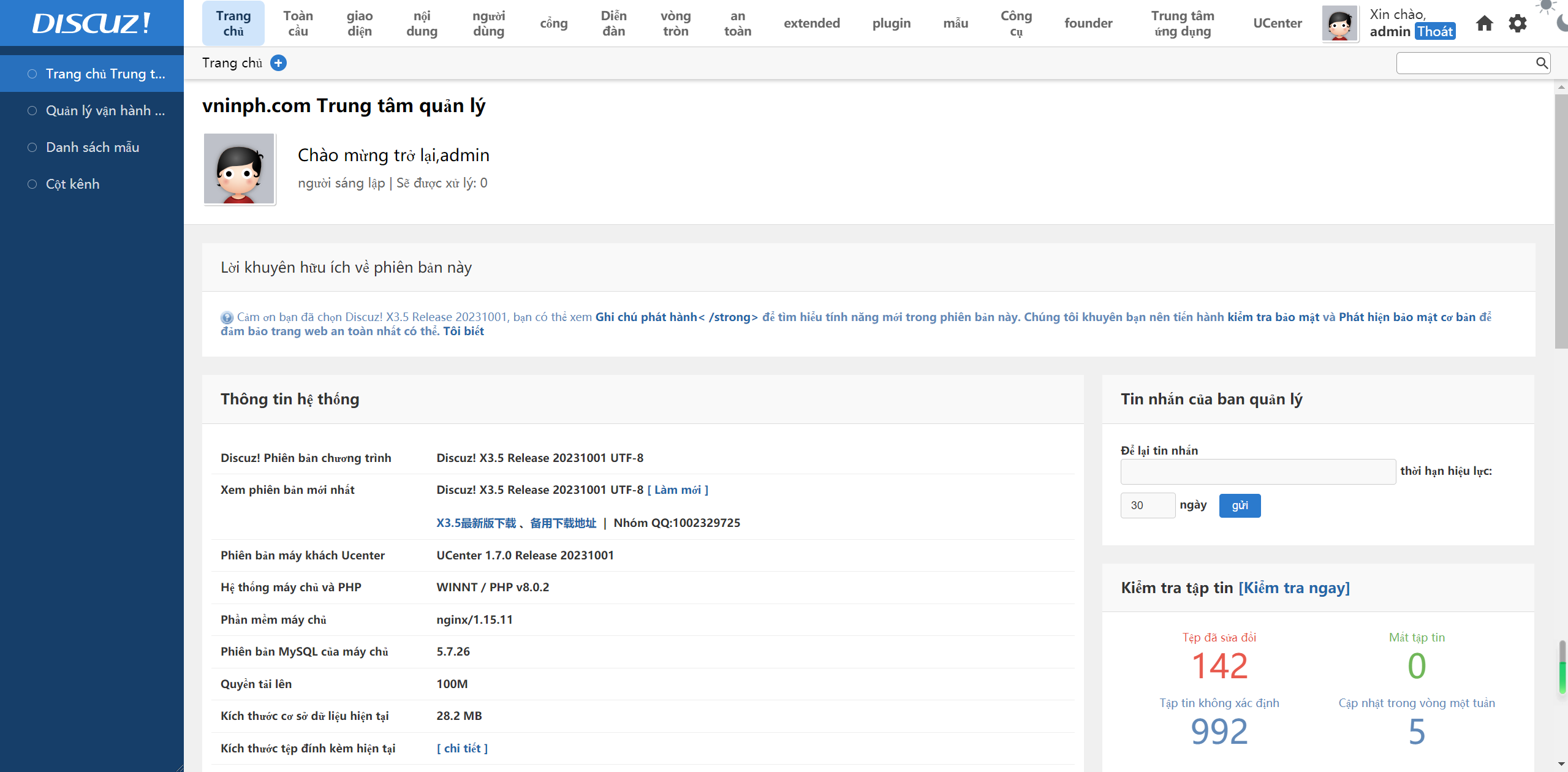Click Trang chủ breadcrumb text
The image size is (1568, 772).
pyautogui.click(x=232, y=63)
